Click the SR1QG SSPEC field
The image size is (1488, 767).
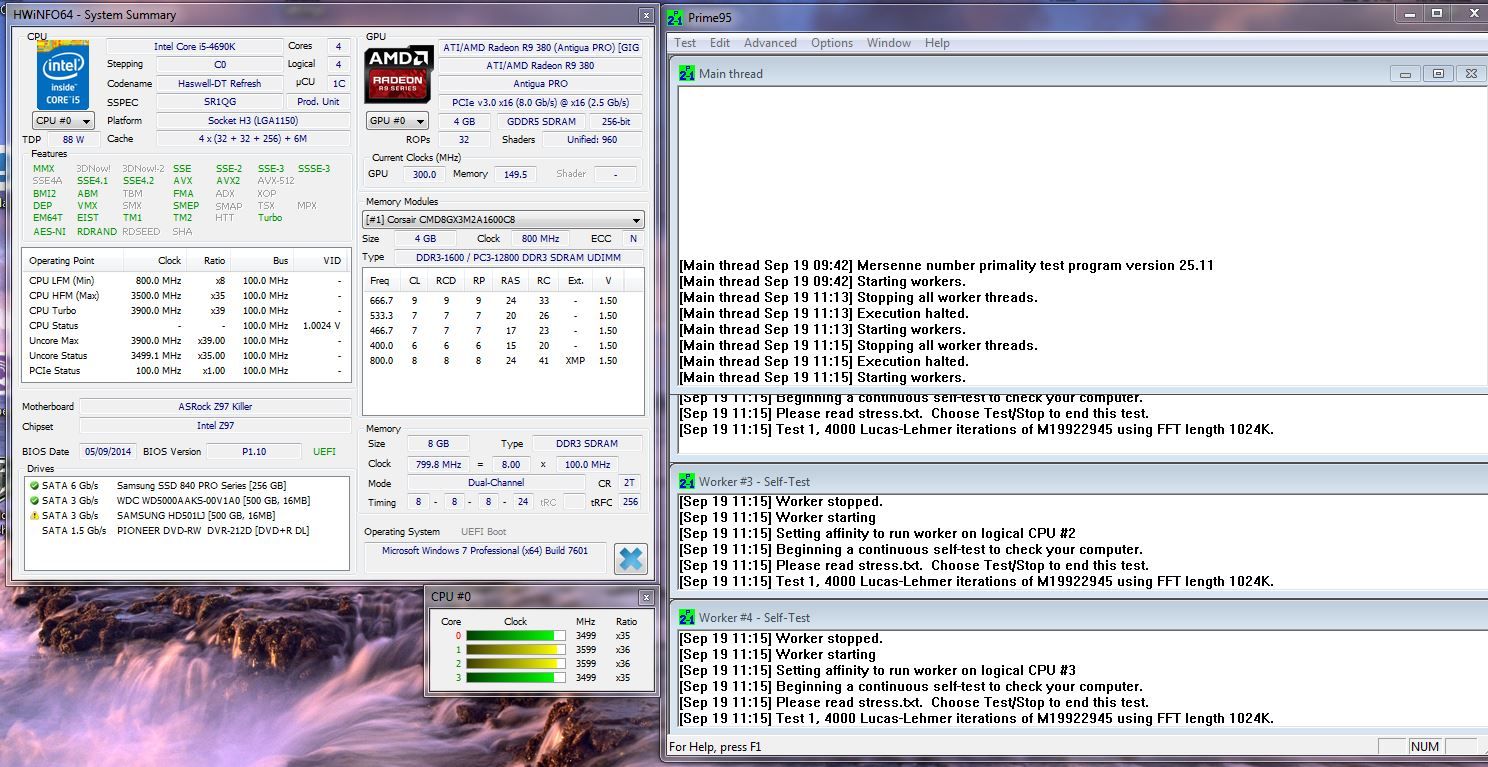coord(218,102)
